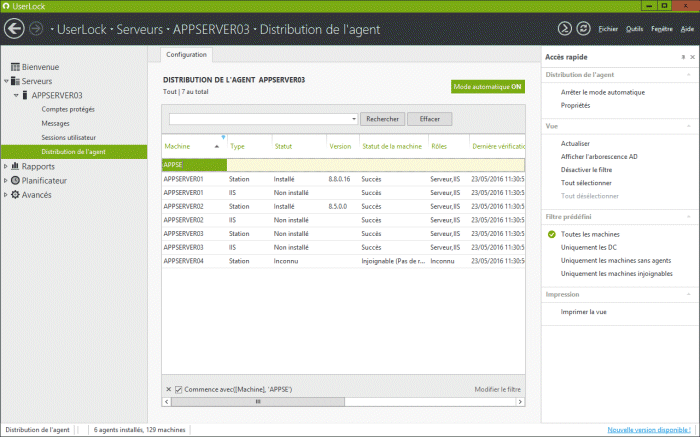Viewport: 700px width, 437px height.
Task: Toggle Mode automatique ON button
Action: (488, 87)
